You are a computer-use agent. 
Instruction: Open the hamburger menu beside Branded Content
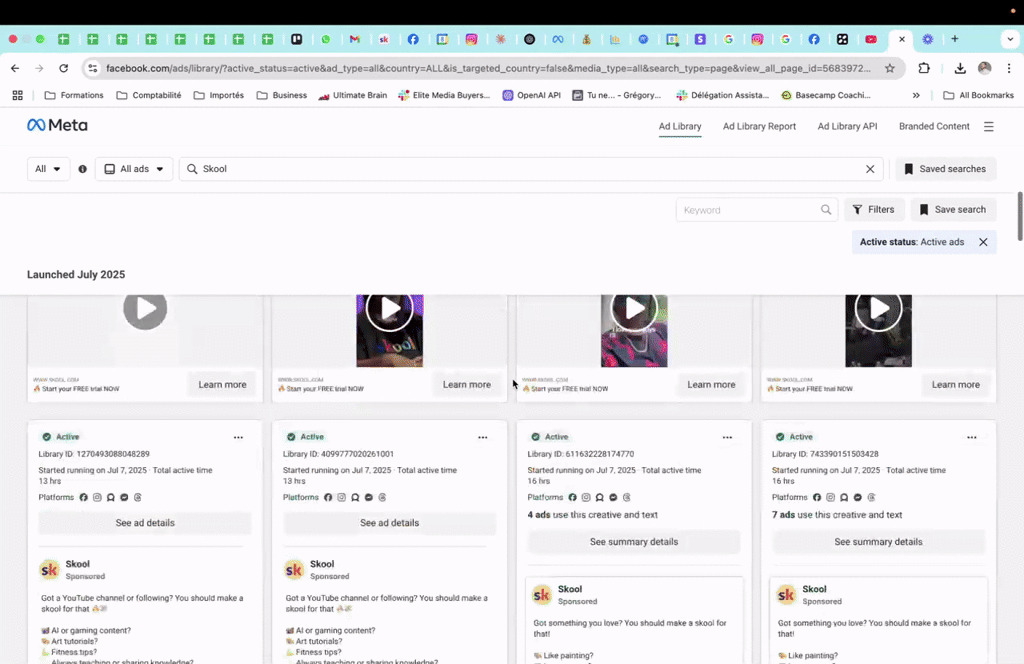988,127
